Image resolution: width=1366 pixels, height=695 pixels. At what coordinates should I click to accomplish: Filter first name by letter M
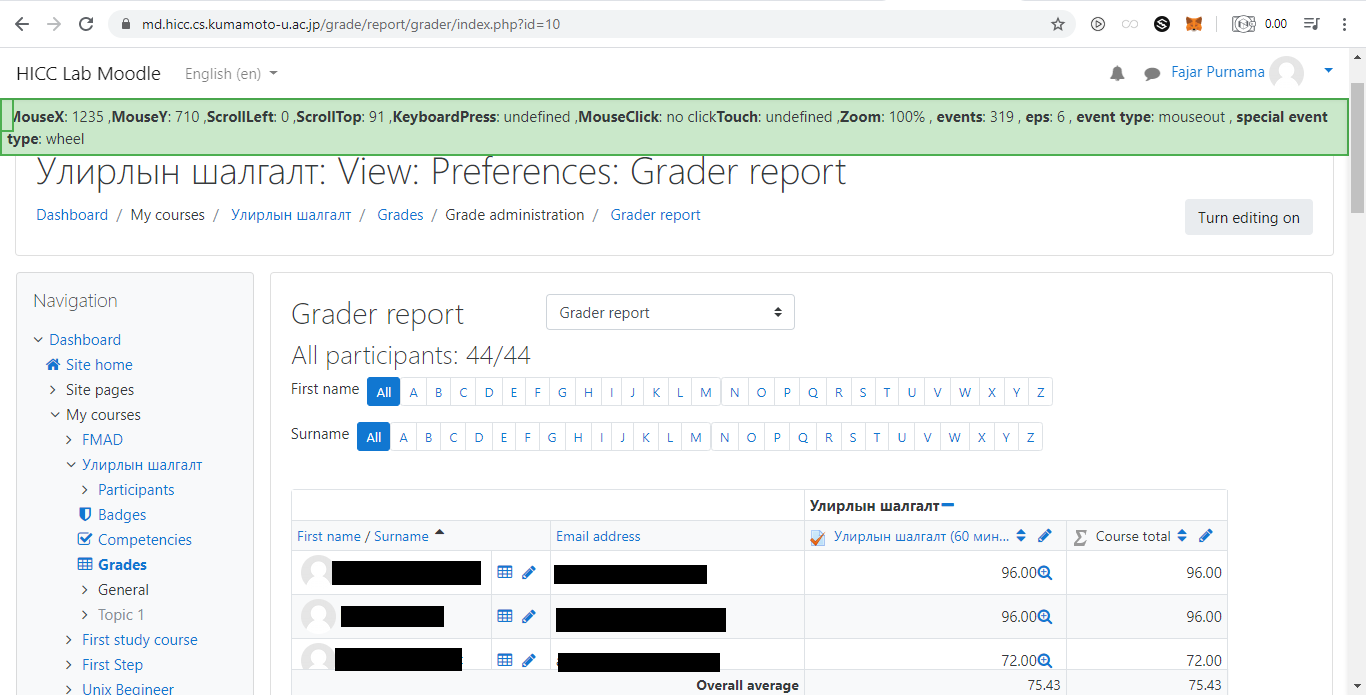click(x=706, y=392)
